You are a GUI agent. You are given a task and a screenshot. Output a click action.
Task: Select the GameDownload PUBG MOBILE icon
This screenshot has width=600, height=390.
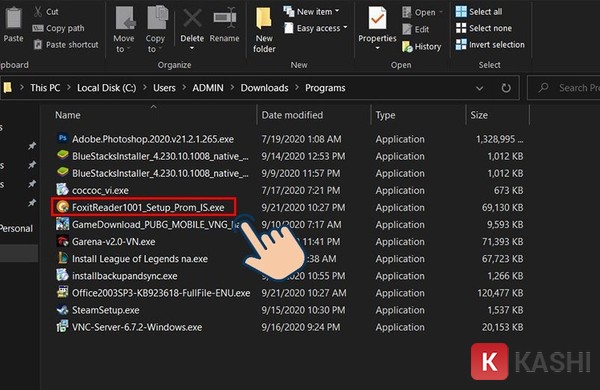click(x=62, y=224)
